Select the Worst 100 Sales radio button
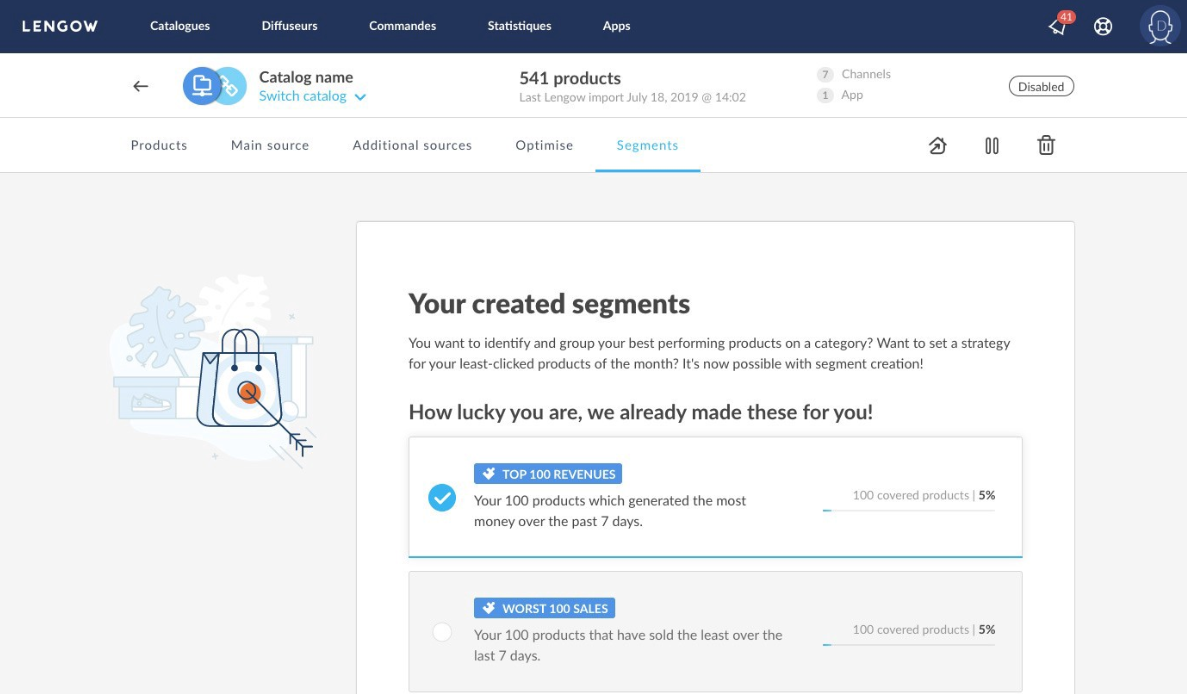Image resolution: width=1187 pixels, height=694 pixels. click(x=442, y=632)
